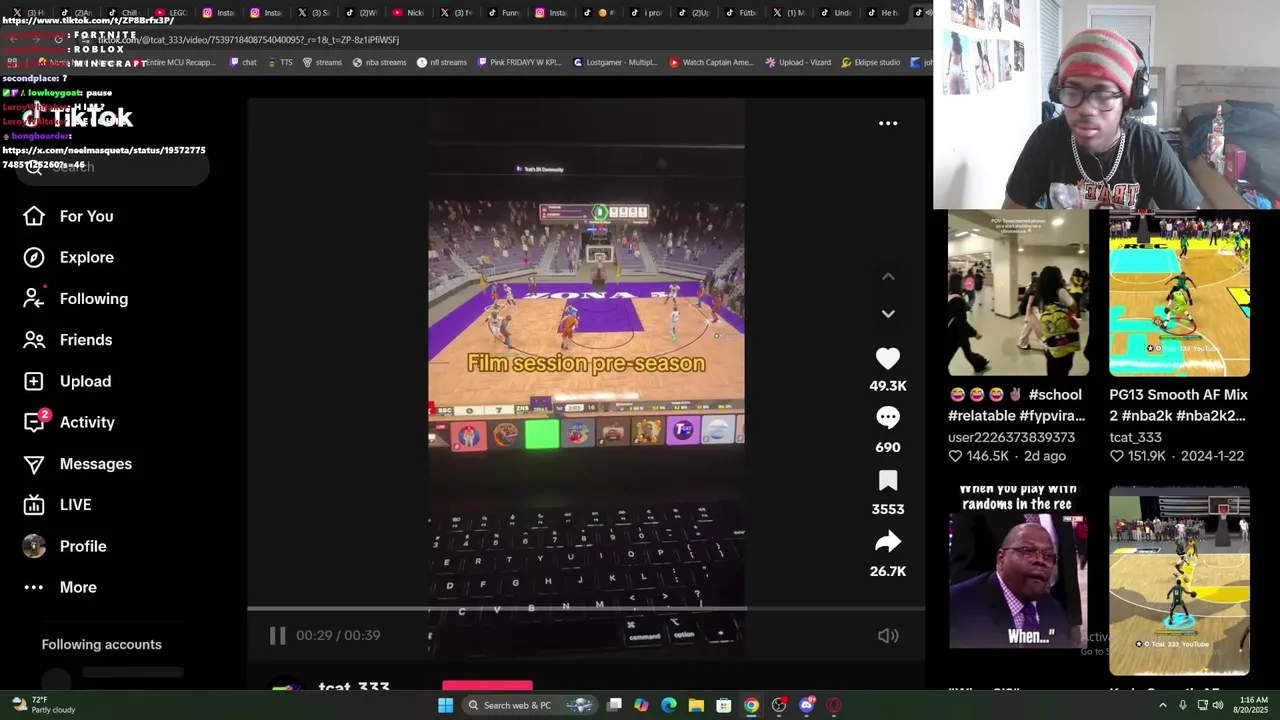The image size is (1280, 720).
Task: Pause the video playback
Action: pos(277,635)
